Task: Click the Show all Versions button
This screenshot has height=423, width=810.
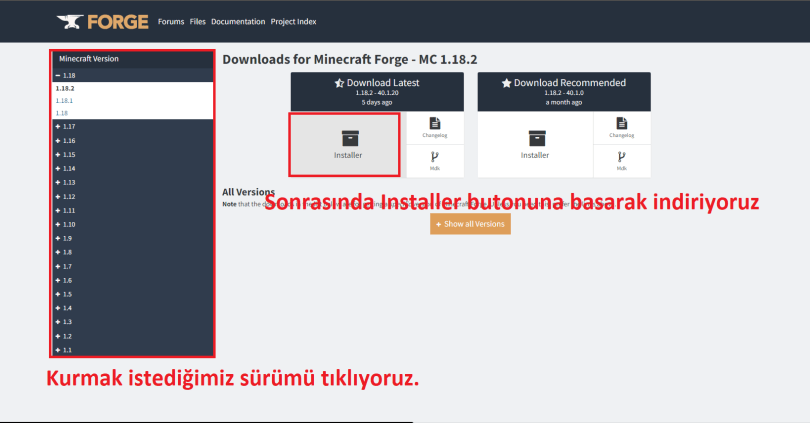Action: 470,224
